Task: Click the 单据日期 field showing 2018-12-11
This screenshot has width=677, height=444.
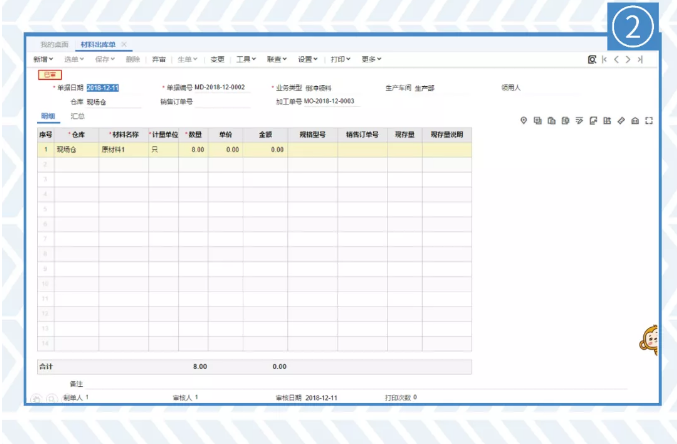Action: coord(103,88)
